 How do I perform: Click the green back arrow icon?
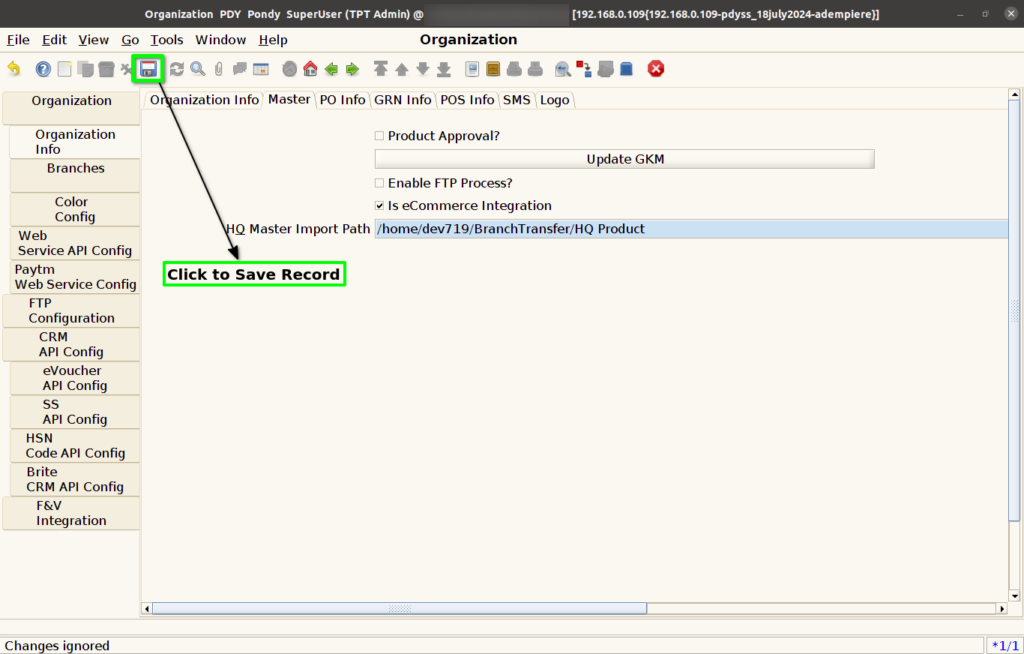point(331,69)
